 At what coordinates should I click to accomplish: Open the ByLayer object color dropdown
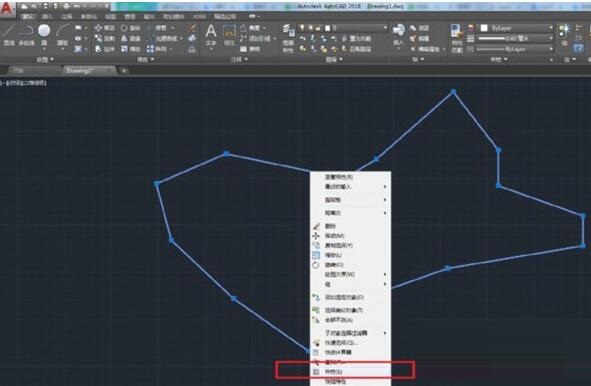550,28
